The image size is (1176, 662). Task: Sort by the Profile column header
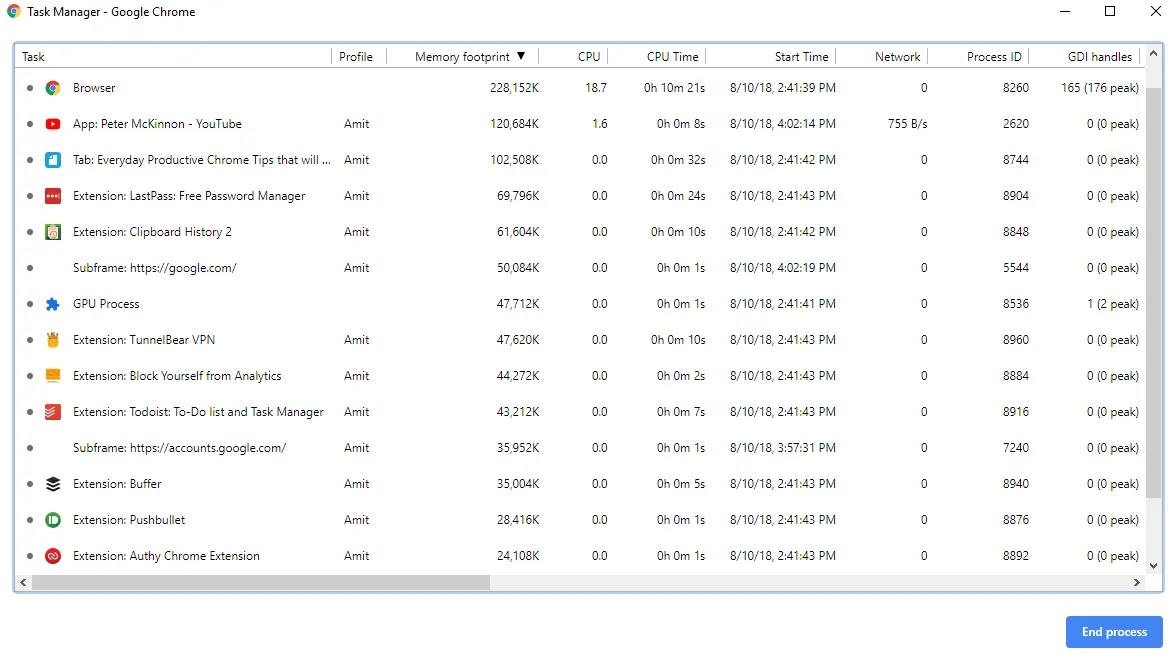coord(356,57)
